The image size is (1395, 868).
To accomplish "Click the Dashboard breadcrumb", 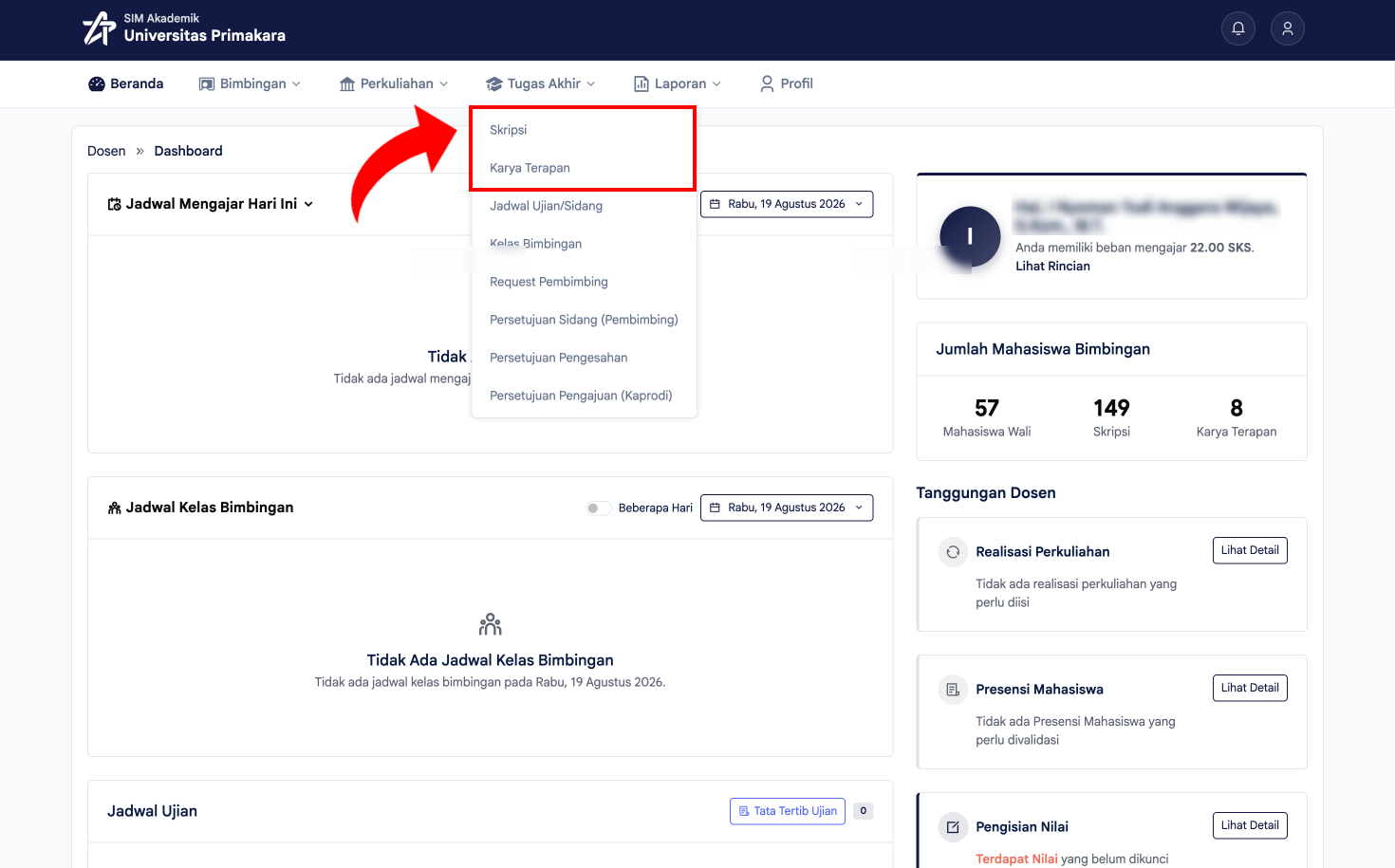I will click(x=188, y=151).
